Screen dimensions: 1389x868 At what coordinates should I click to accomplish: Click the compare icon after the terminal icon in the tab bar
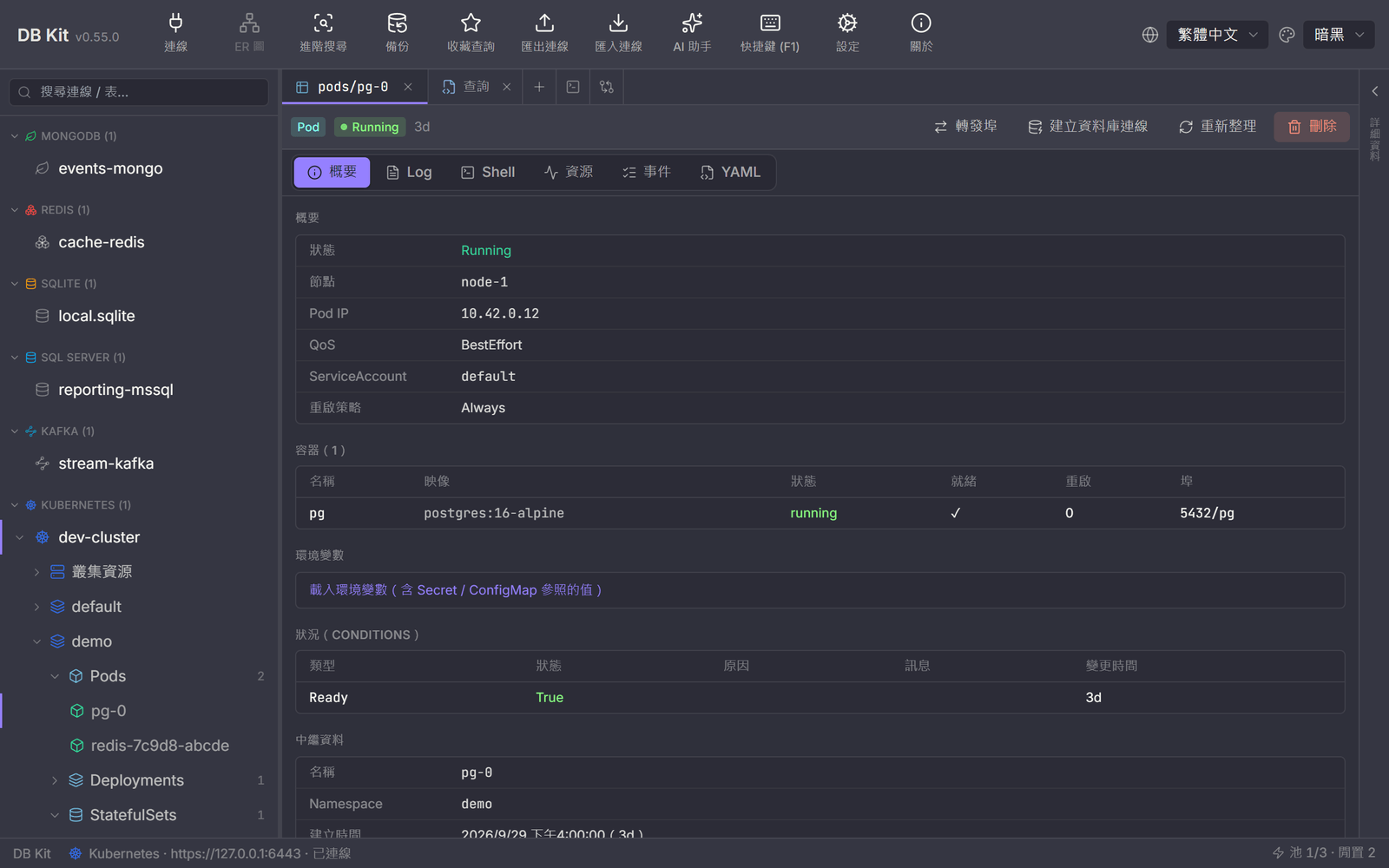coord(607,87)
